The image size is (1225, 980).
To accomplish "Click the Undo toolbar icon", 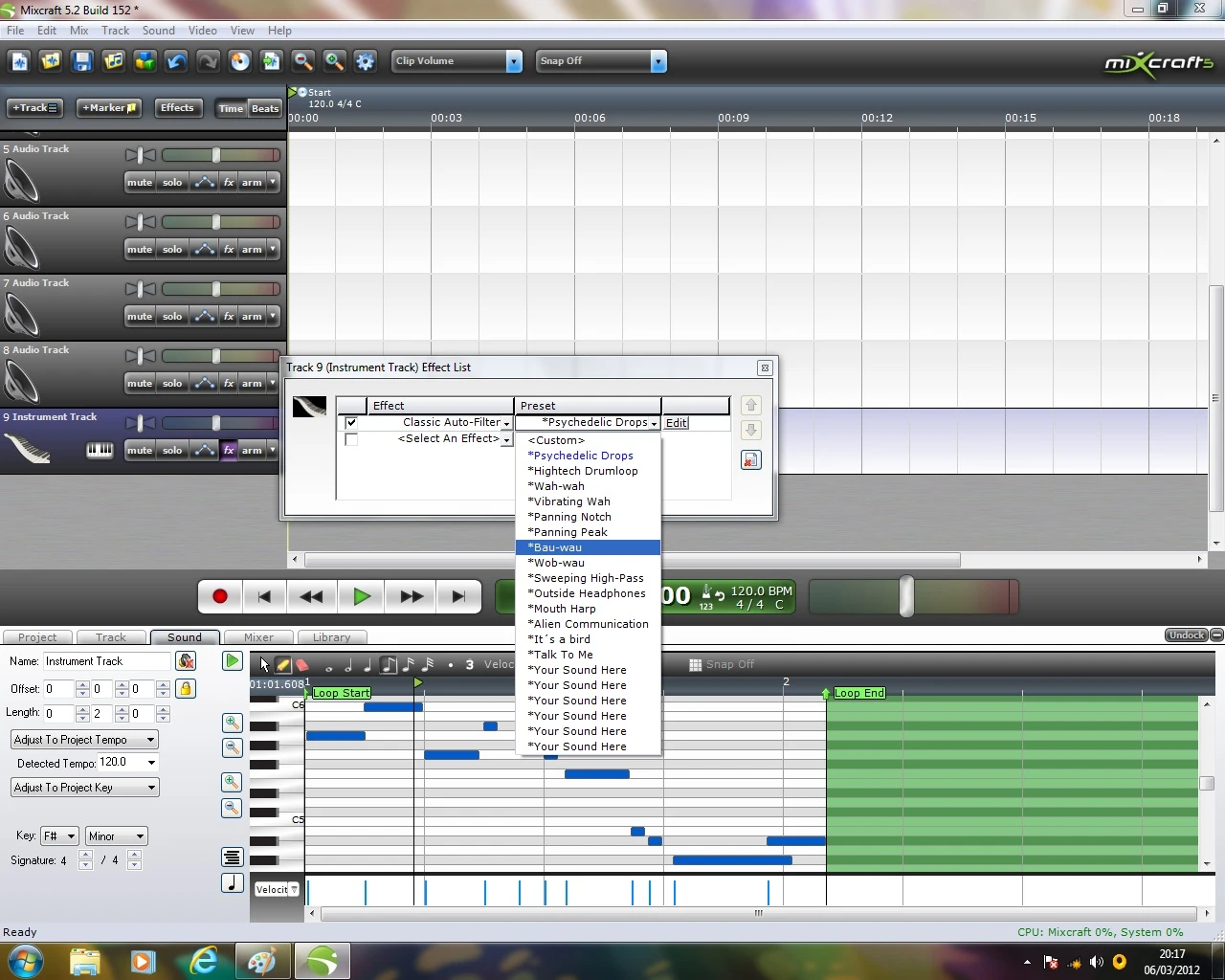I will [x=176, y=61].
